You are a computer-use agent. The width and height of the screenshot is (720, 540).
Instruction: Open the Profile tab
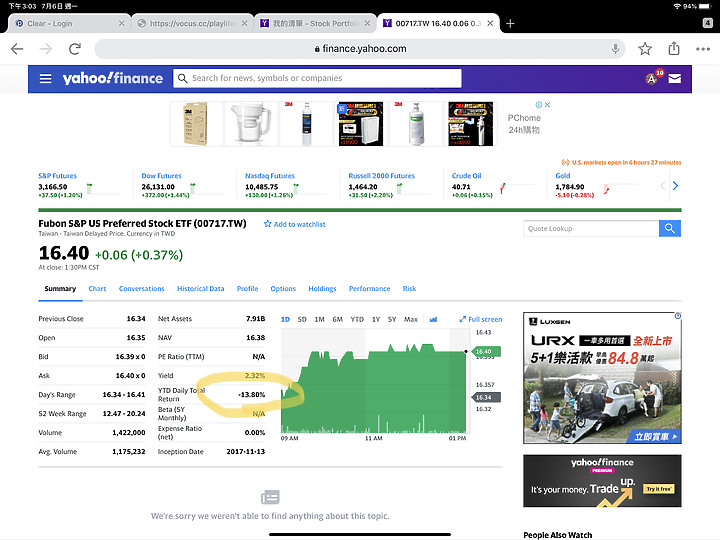(x=248, y=289)
